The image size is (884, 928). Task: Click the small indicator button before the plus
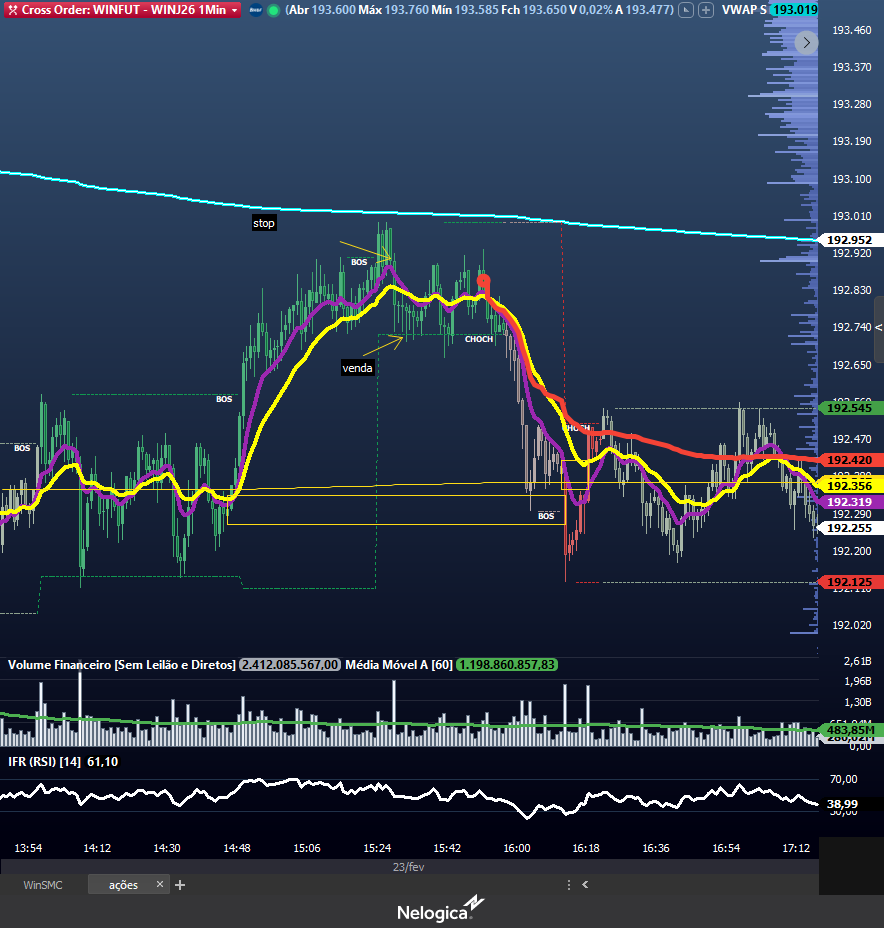click(685, 10)
